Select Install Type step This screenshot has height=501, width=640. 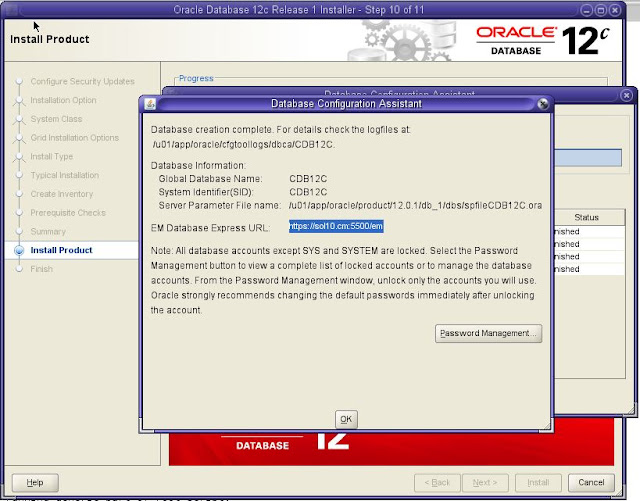51,156
